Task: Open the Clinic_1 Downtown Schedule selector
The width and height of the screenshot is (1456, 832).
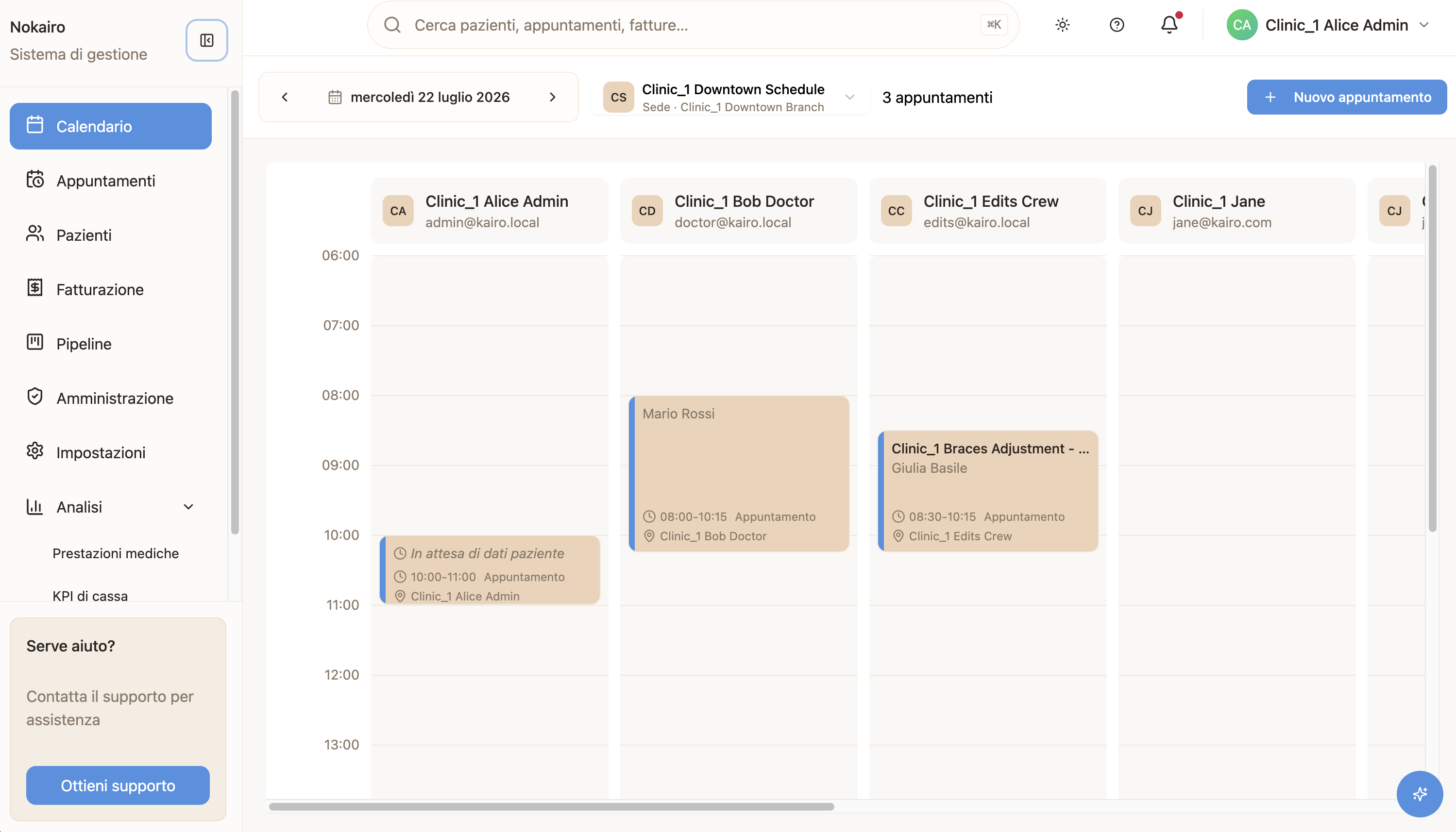Action: [x=730, y=97]
